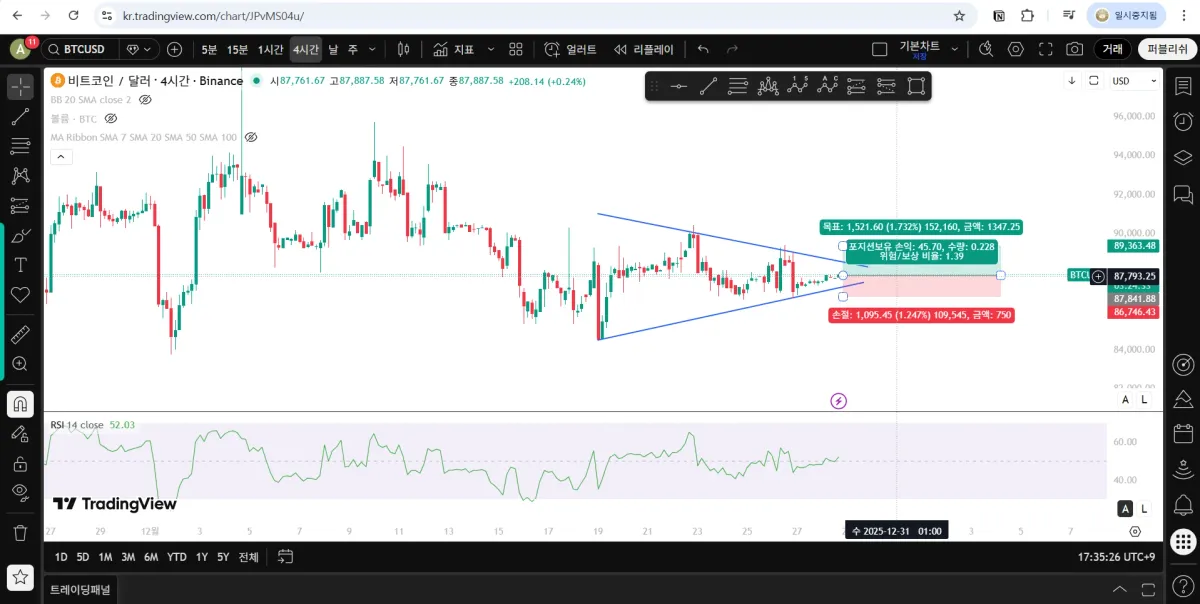
Task: Select the YTD date range
Action: [x=177, y=557]
